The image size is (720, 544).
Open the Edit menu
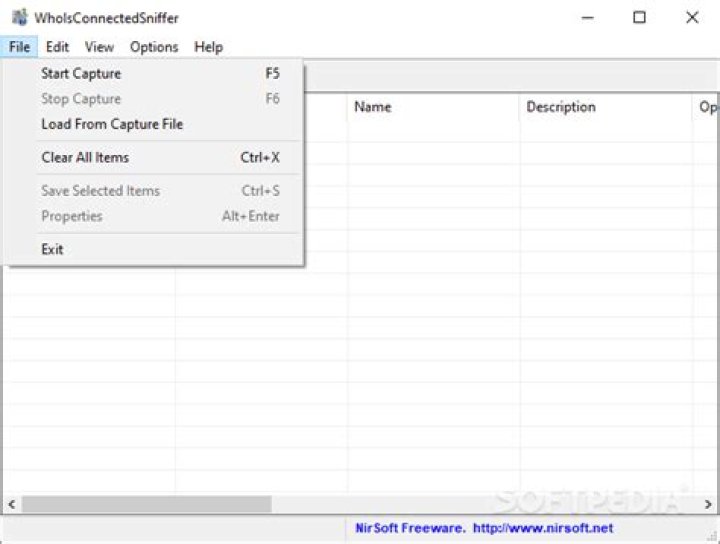tap(57, 47)
